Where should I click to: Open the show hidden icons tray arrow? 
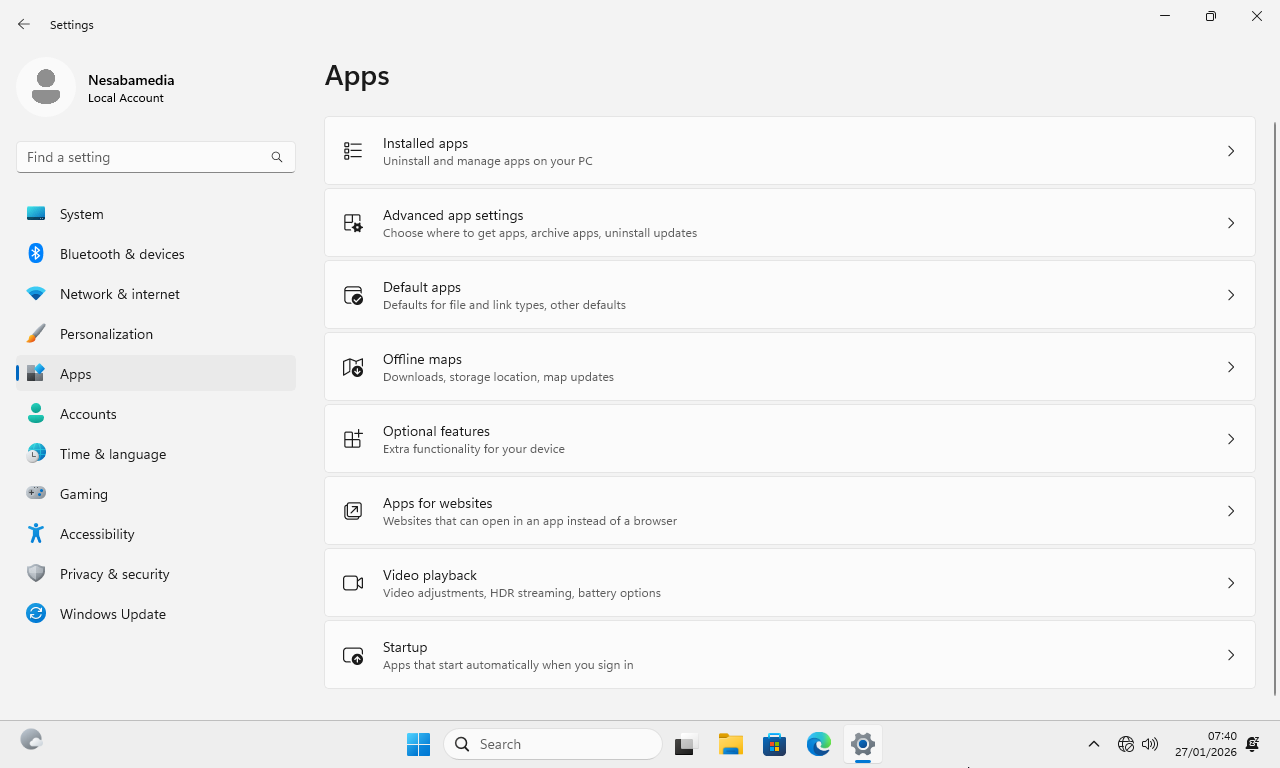point(1094,744)
